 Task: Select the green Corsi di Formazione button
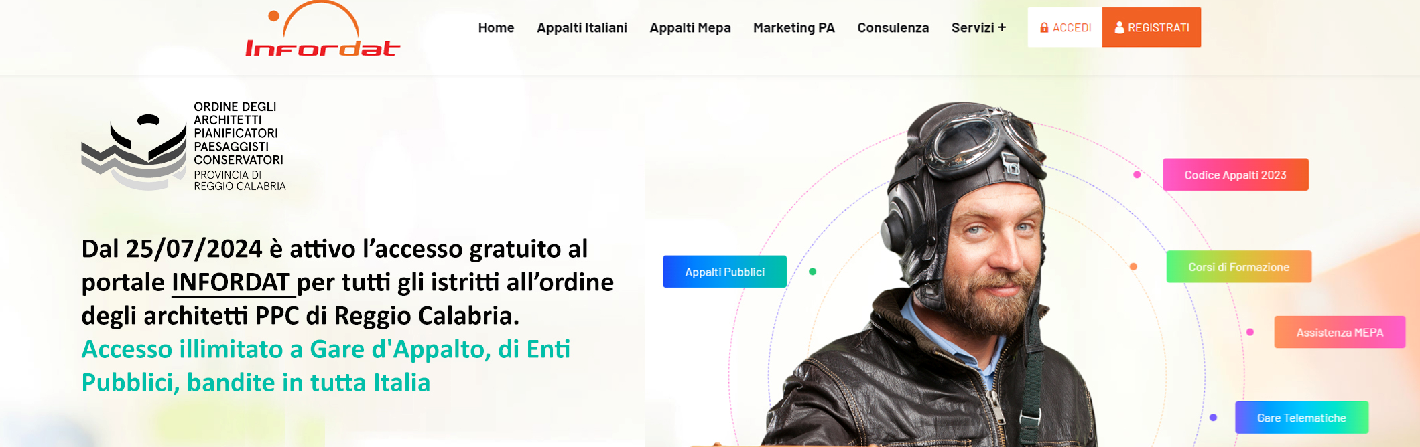click(1238, 267)
